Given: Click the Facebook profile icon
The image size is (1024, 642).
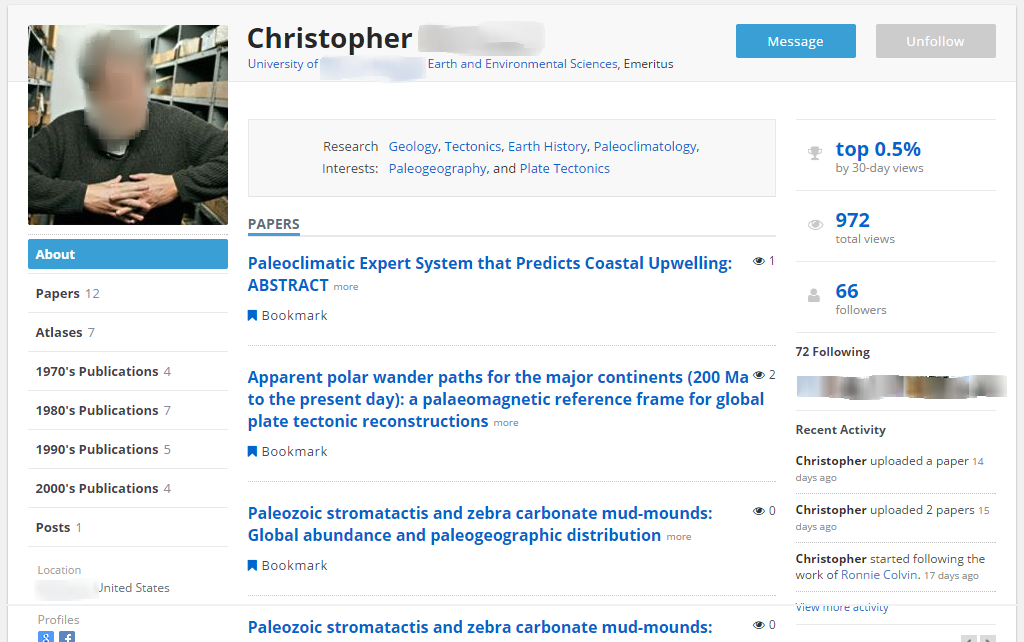Looking at the screenshot, I should click(67, 637).
